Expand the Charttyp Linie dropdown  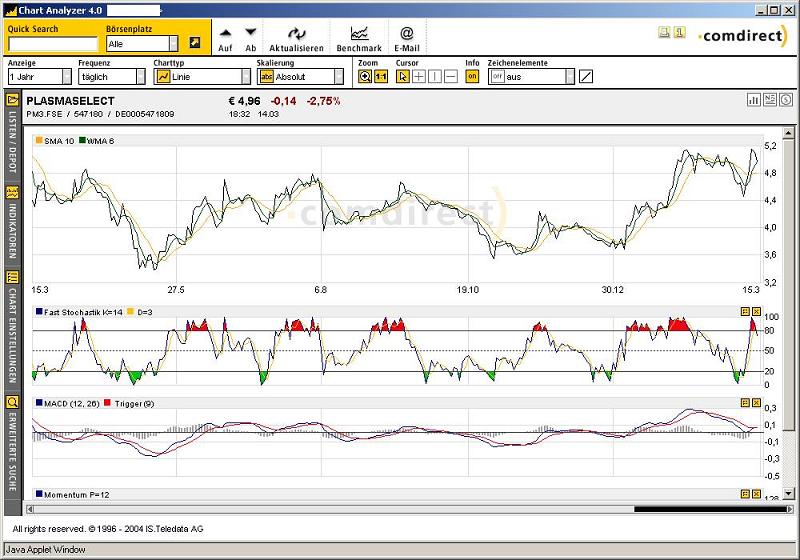point(245,76)
